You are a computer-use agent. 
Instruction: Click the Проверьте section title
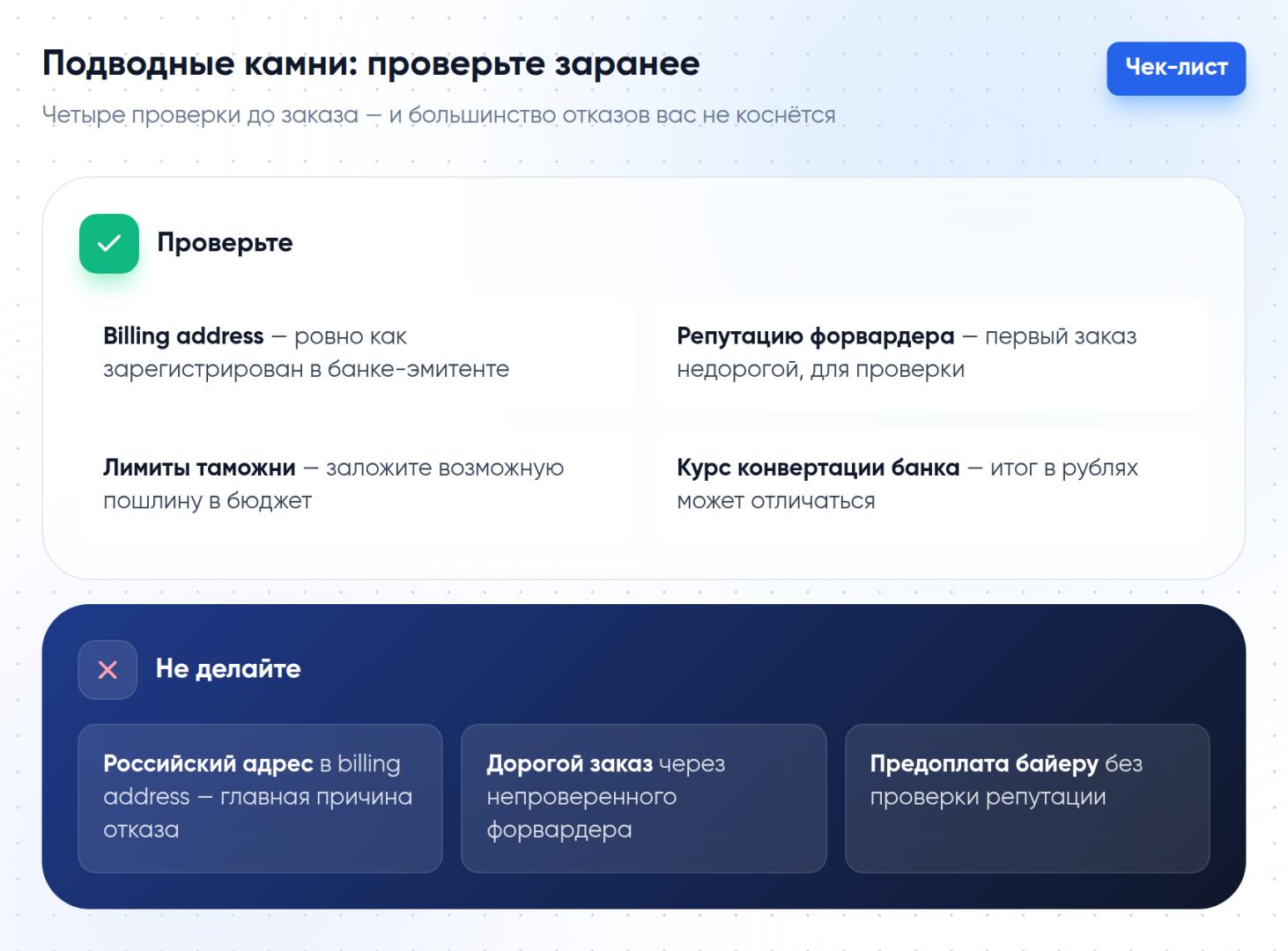coord(225,243)
